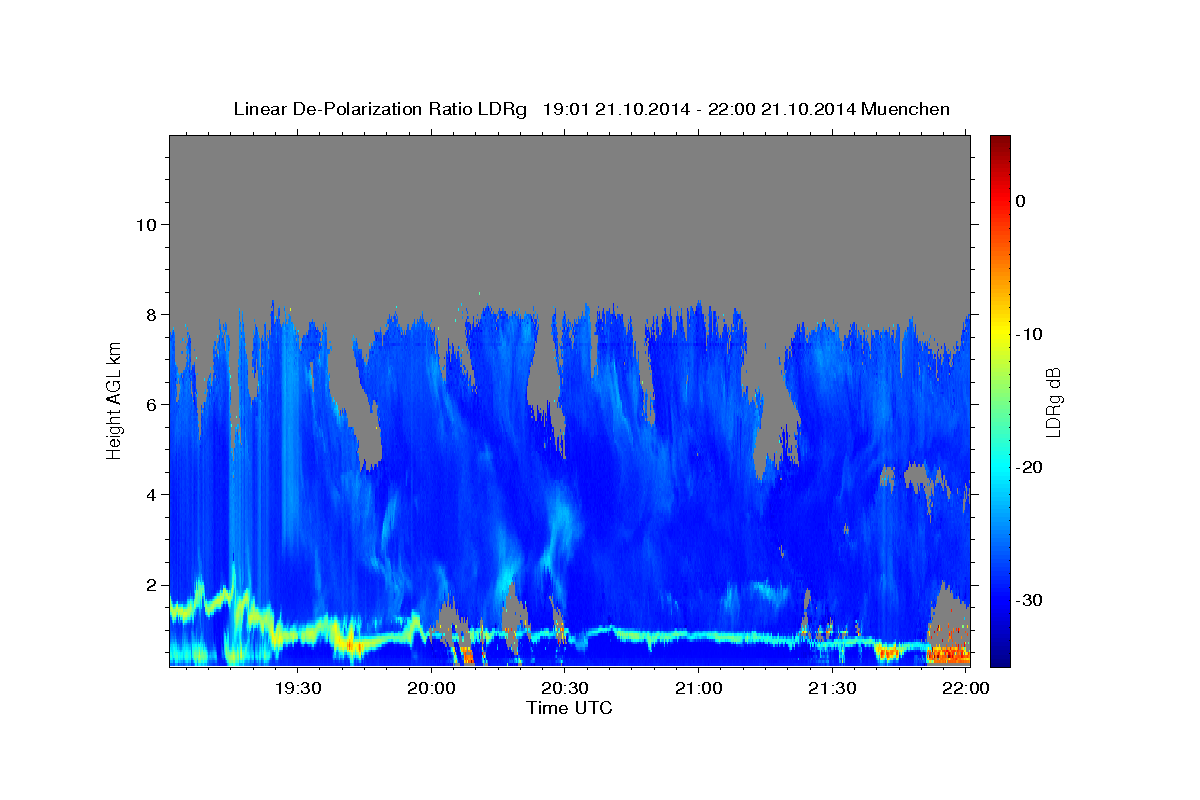
Task: Click the height tick label 4
Action: point(151,494)
